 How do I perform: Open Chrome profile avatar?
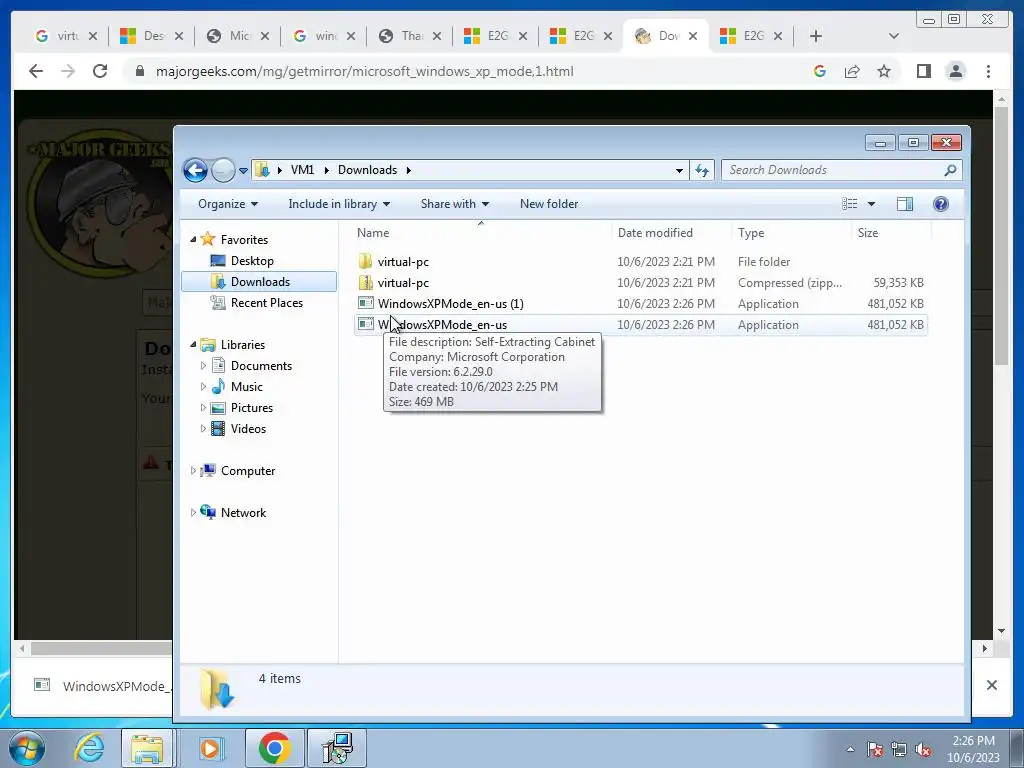tap(955, 71)
